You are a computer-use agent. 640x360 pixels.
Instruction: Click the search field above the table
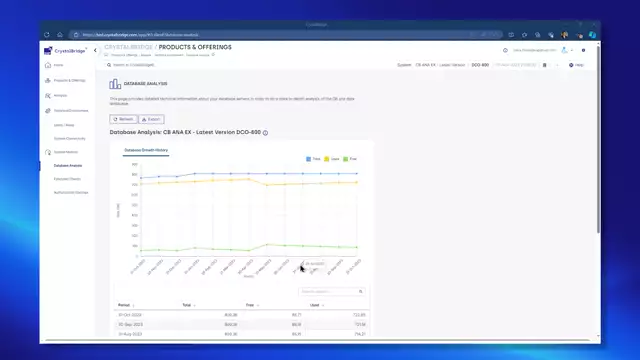point(331,291)
